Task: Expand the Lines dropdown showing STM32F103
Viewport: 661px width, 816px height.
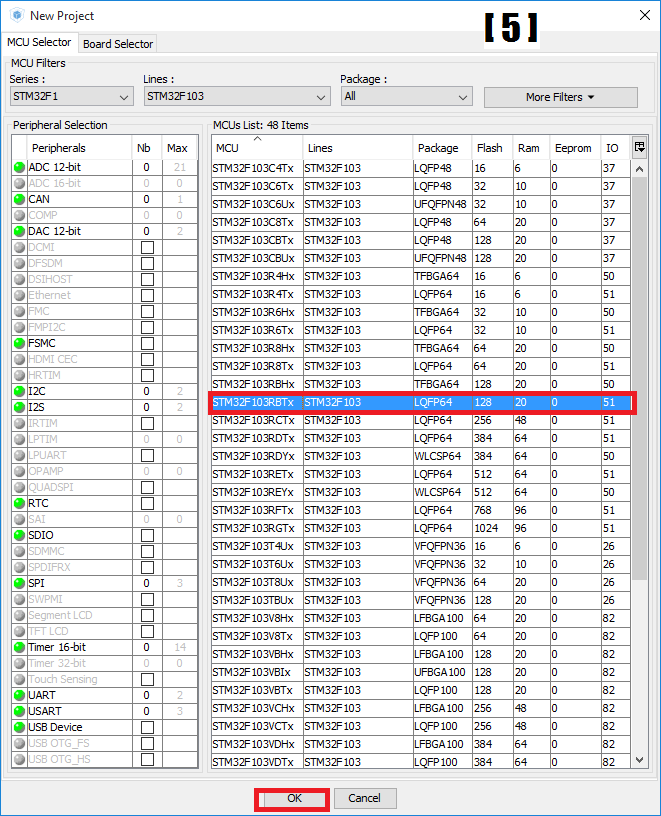Action: click(x=236, y=97)
